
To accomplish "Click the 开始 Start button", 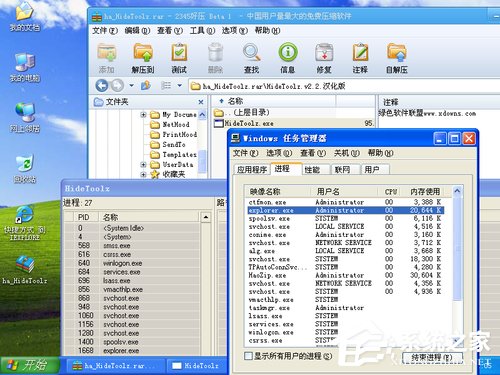I will click(29, 366).
